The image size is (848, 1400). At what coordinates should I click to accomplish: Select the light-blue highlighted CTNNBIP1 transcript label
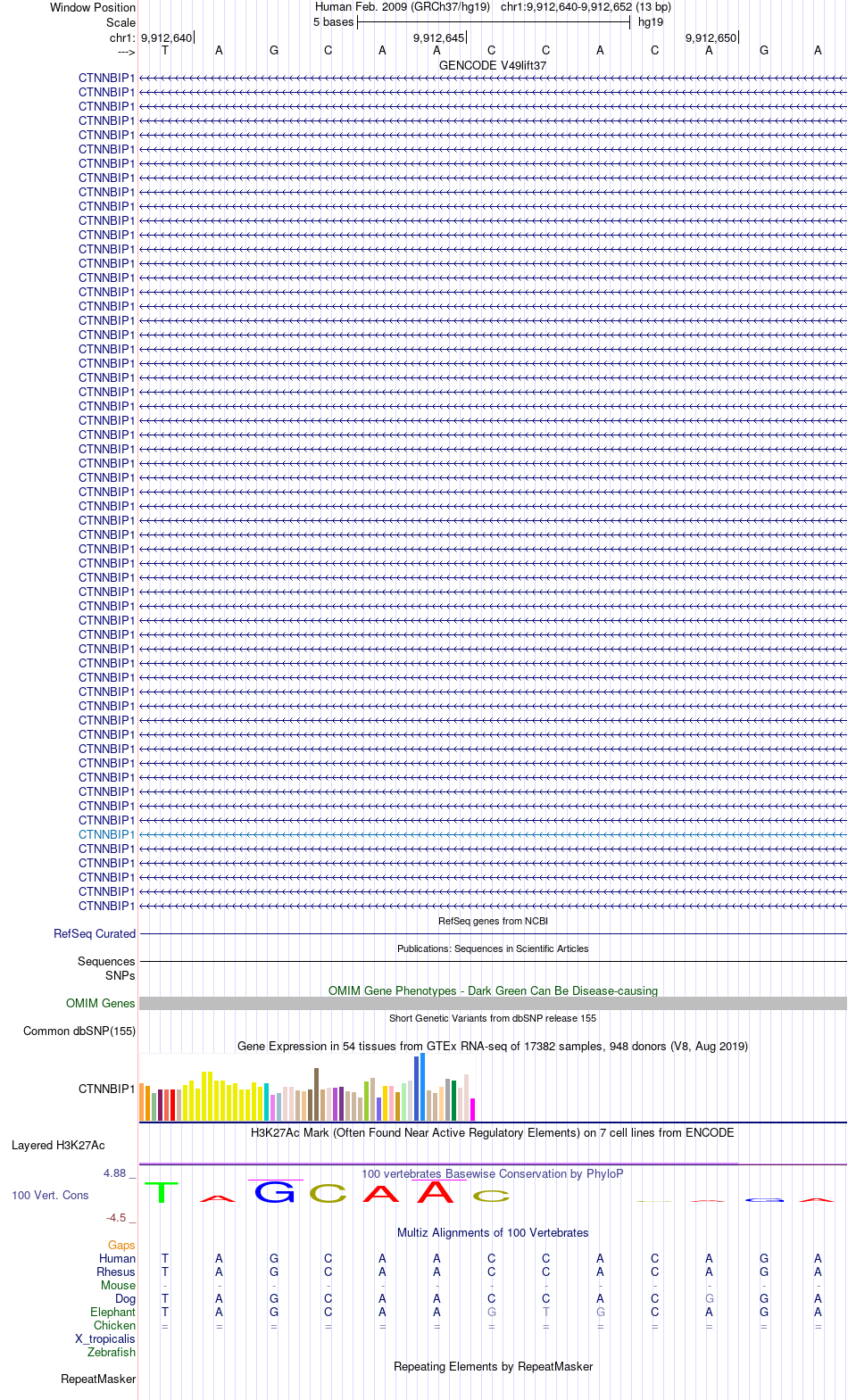coord(107,834)
